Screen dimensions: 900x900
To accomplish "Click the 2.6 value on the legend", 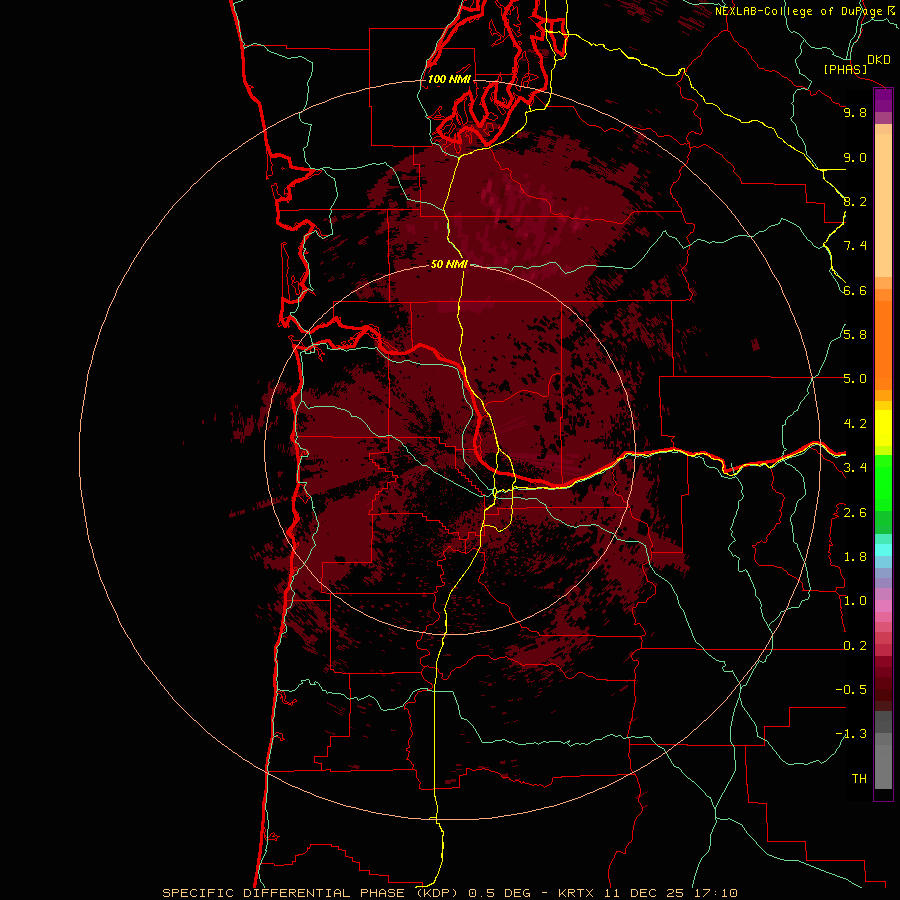I will click(x=855, y=513).
